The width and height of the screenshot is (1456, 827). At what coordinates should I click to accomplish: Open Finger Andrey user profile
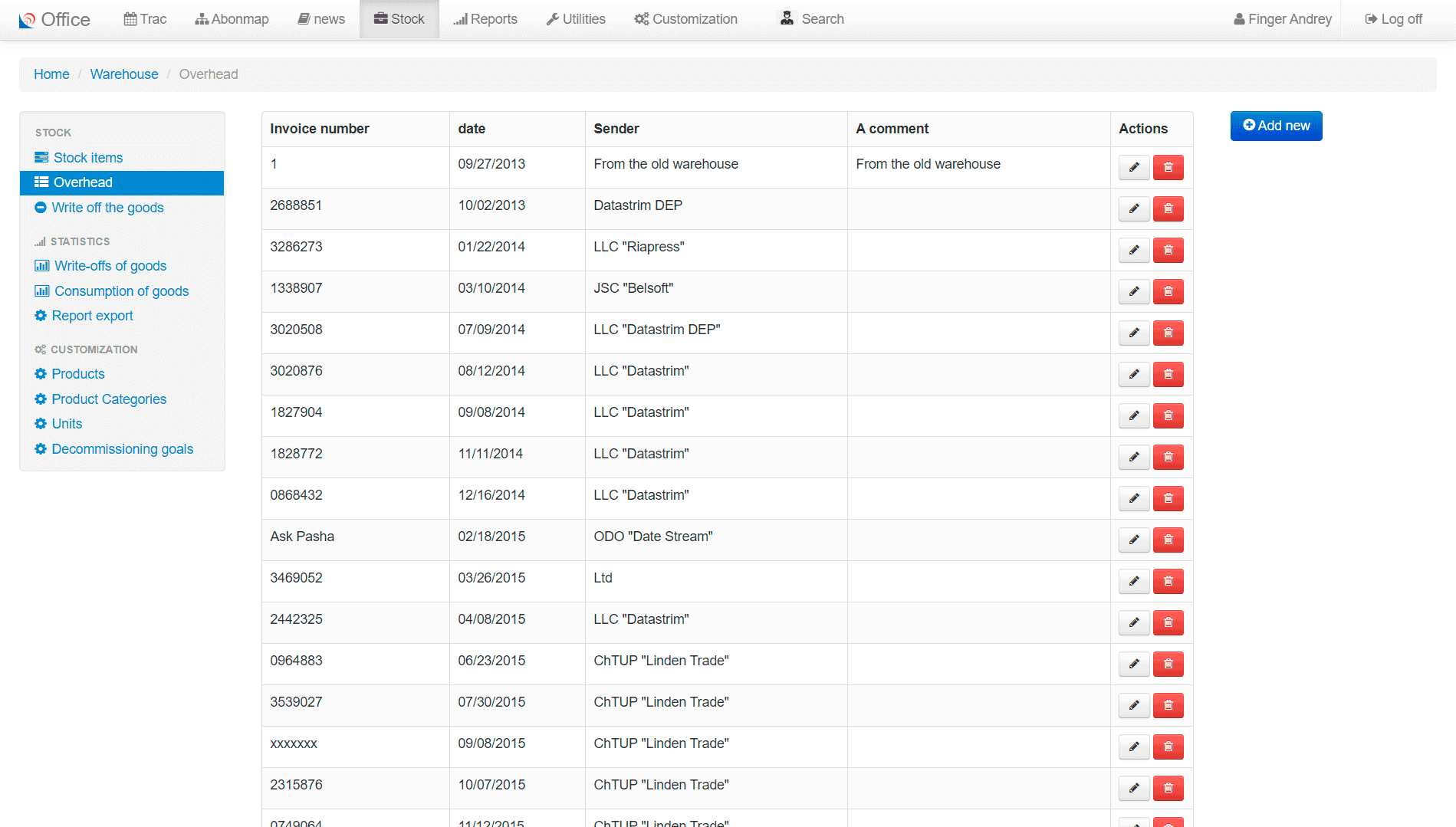coord(1283,19)
